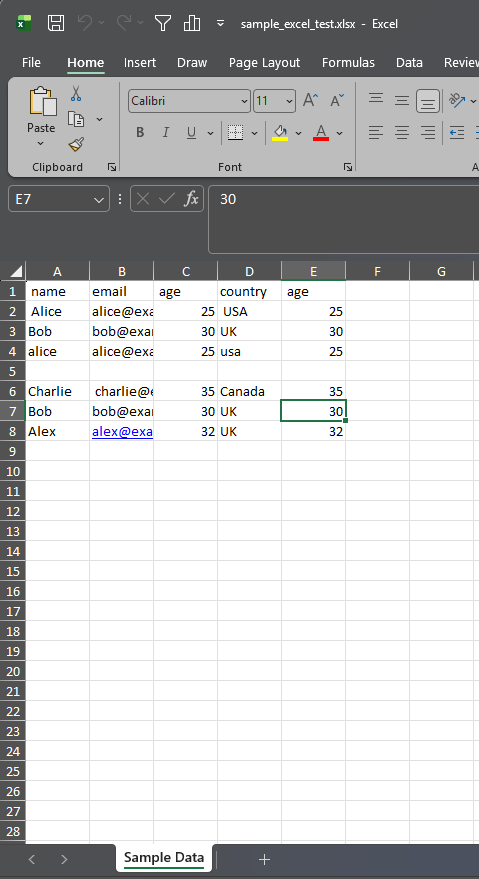Open Underline style dropdown arrow
The width and height of the screenshot is (479, 879).
coord(210,133)
